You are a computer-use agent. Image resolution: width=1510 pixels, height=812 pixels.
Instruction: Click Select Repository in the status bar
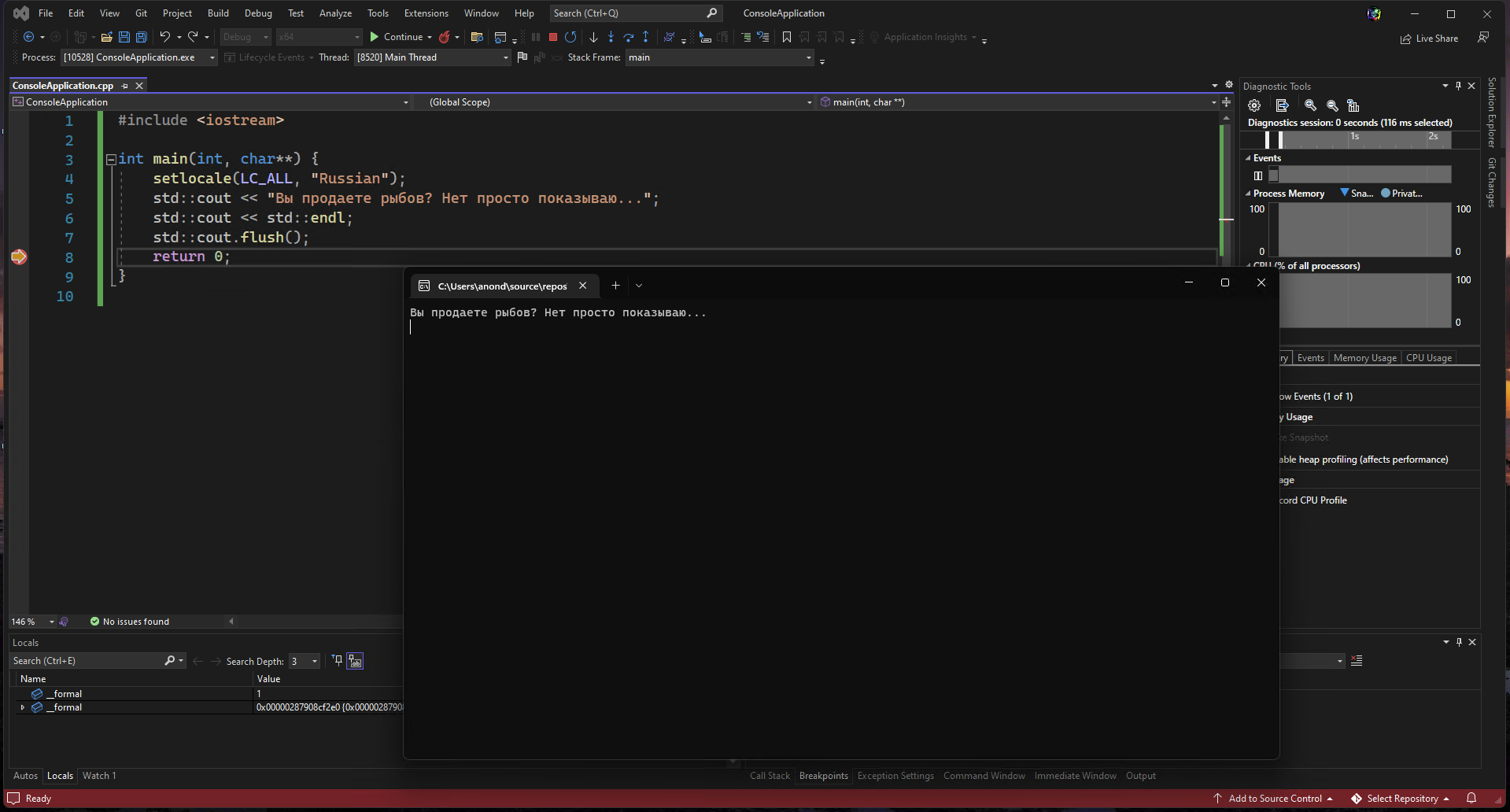[1405, 798]
